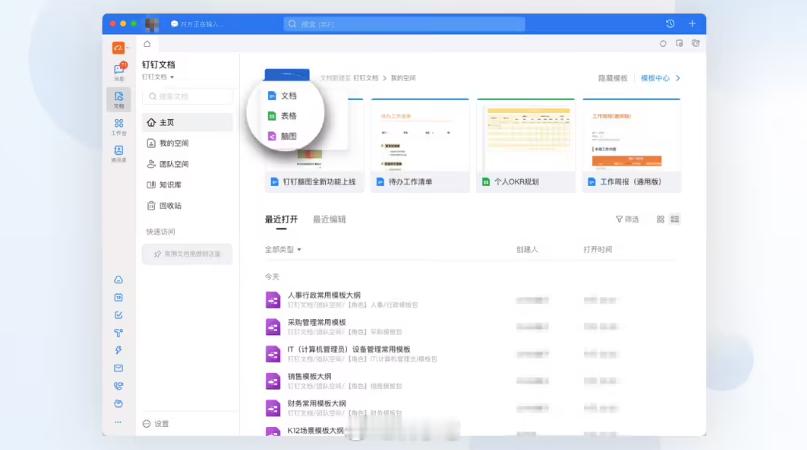Open the to-do checkmark icon
This screenshot has width=807, height=450.
pyautogui.click(x=118, y=315)
